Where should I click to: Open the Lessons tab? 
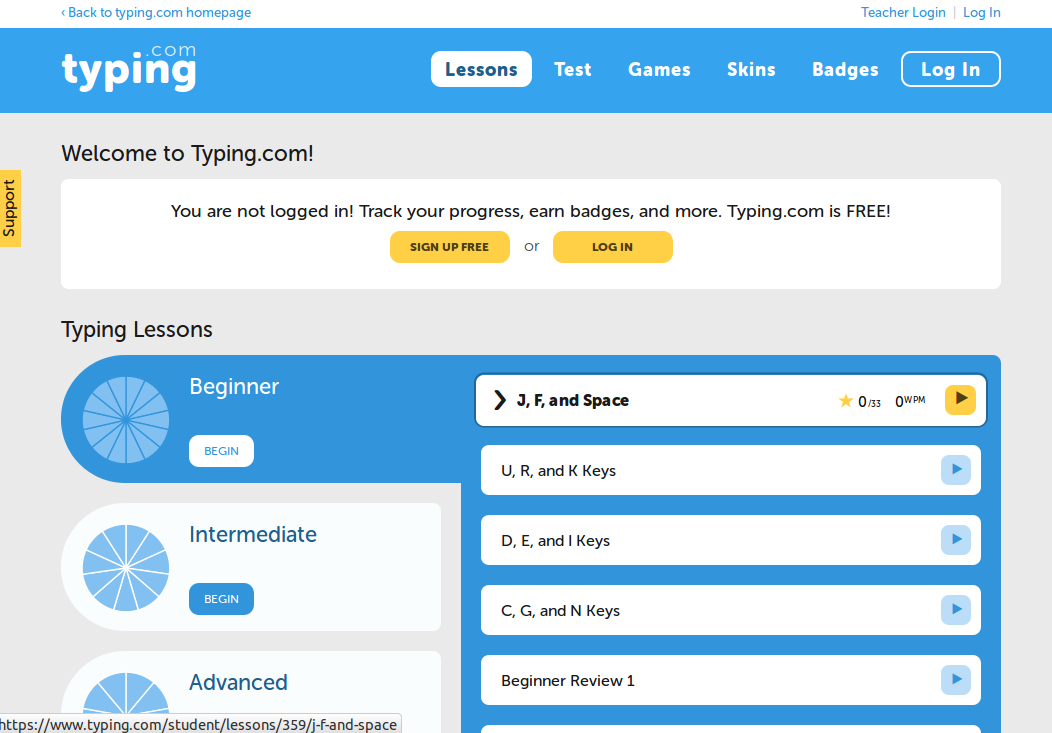tap(481, 69)
